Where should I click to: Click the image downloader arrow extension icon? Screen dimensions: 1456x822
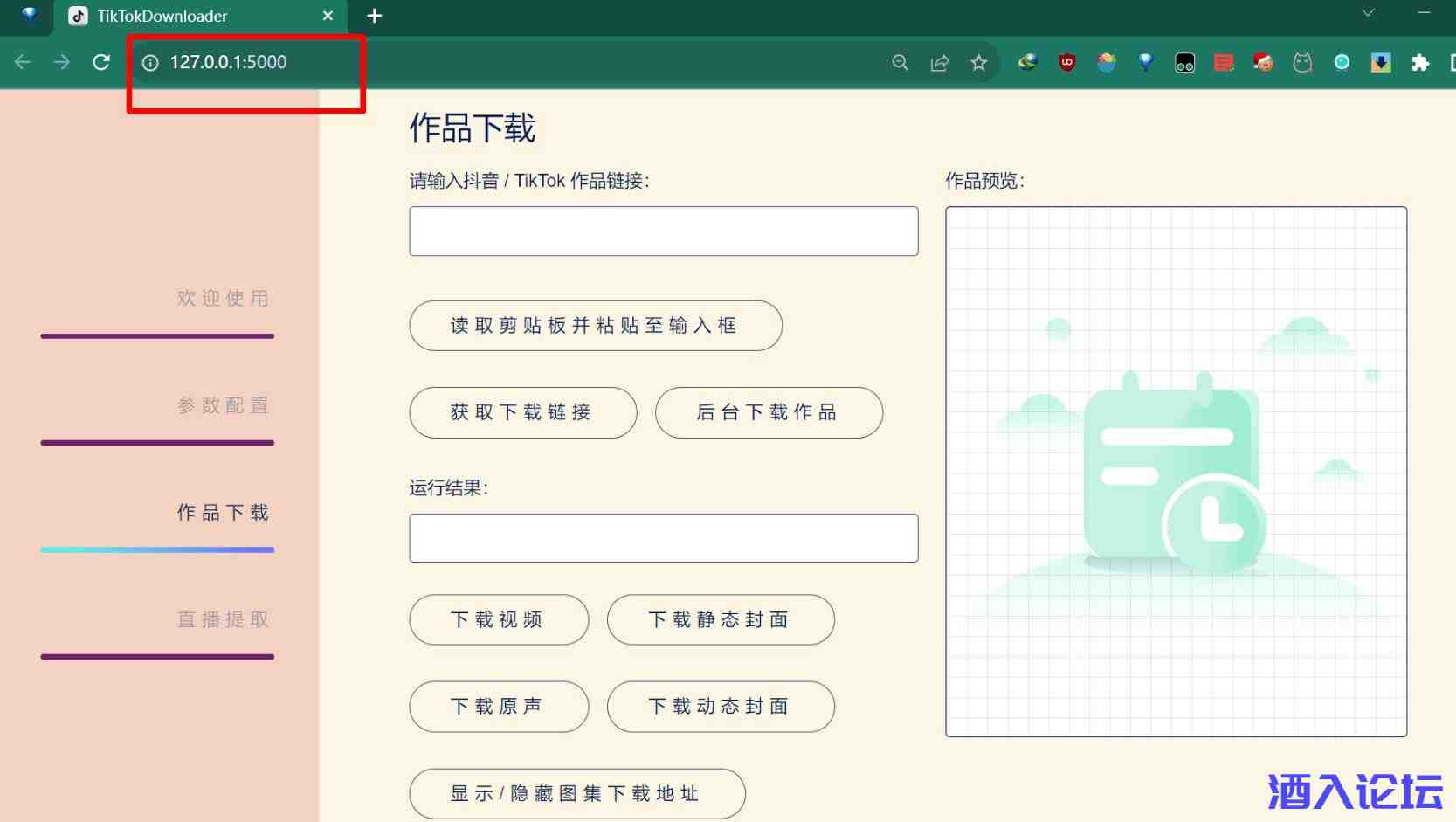[1380, 62]
